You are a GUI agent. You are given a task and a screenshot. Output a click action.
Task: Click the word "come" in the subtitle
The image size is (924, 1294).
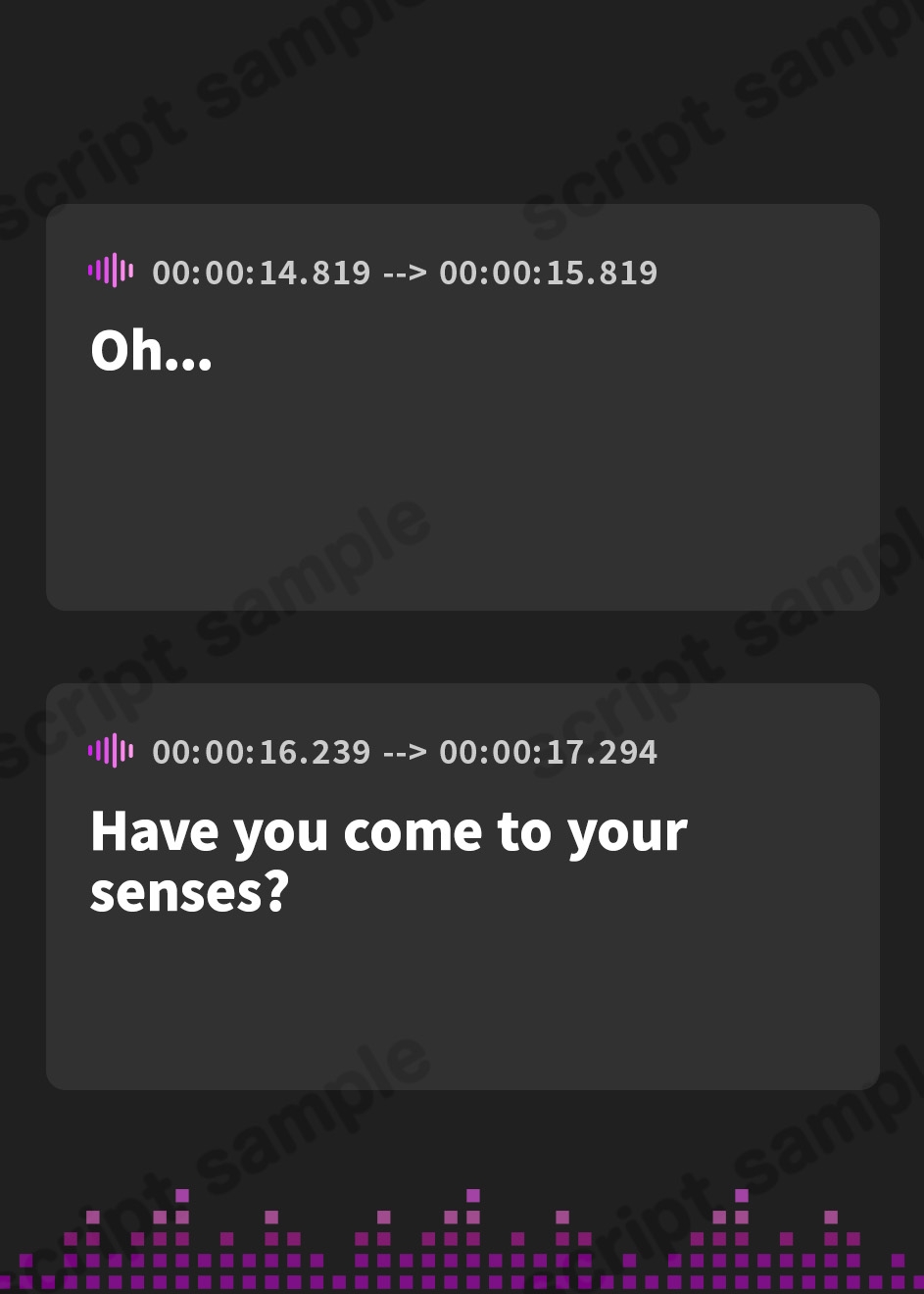pos(413,832)
